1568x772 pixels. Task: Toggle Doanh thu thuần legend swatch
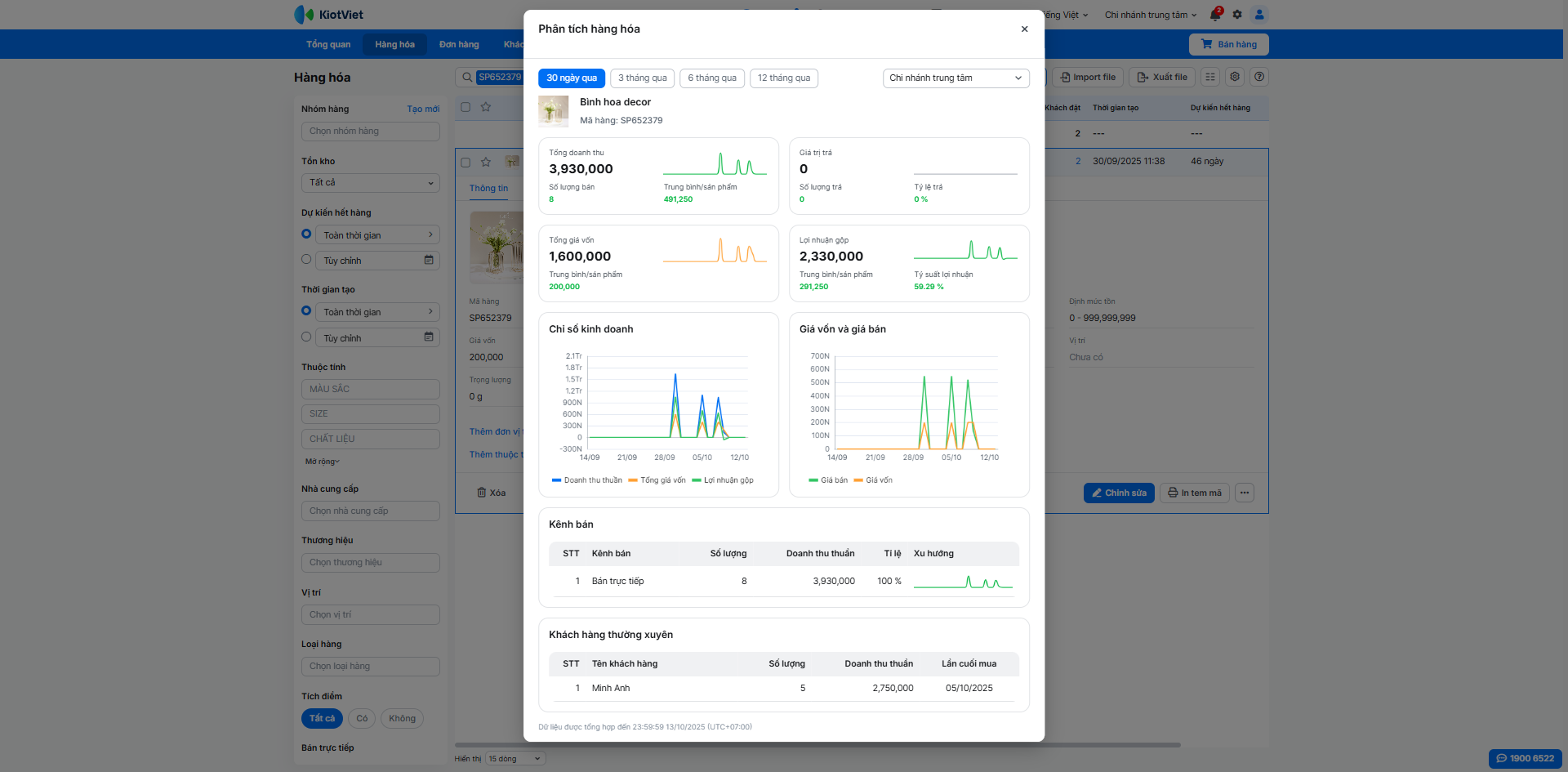[557, 480]
